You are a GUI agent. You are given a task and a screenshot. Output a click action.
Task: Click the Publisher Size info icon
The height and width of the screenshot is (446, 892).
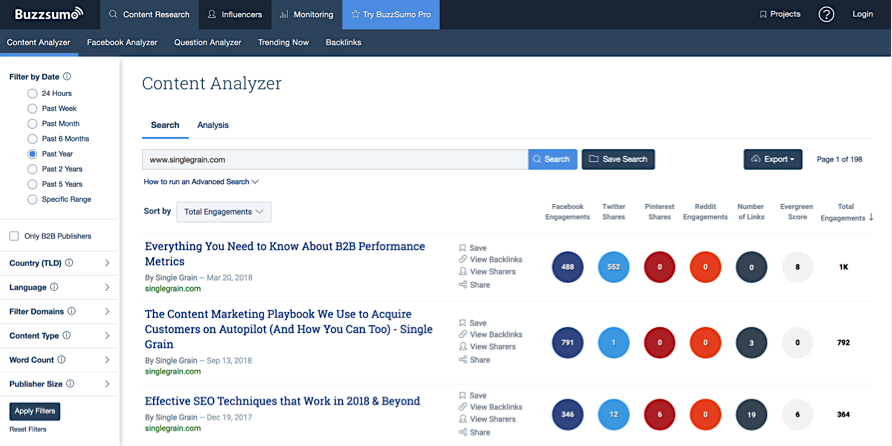(70, 384)
